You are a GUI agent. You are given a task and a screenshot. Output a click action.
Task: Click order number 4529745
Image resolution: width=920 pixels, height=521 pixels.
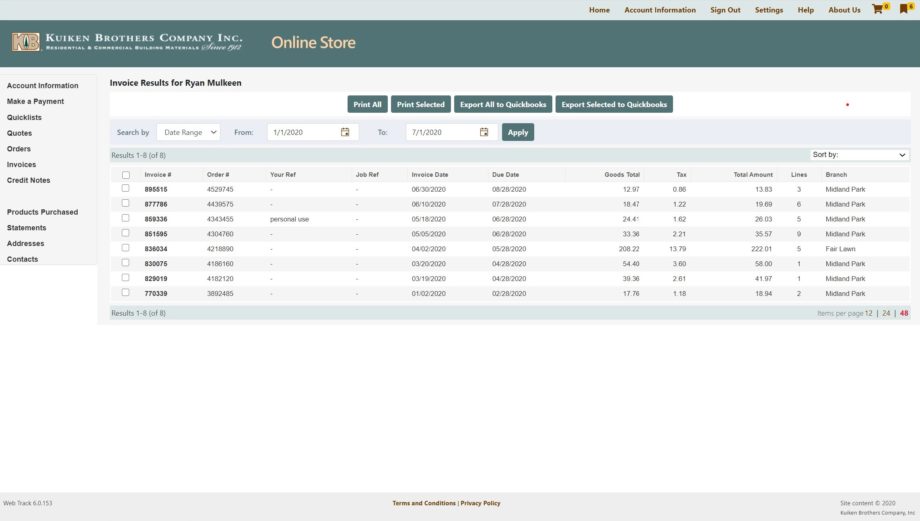click(x=220, y=190)
